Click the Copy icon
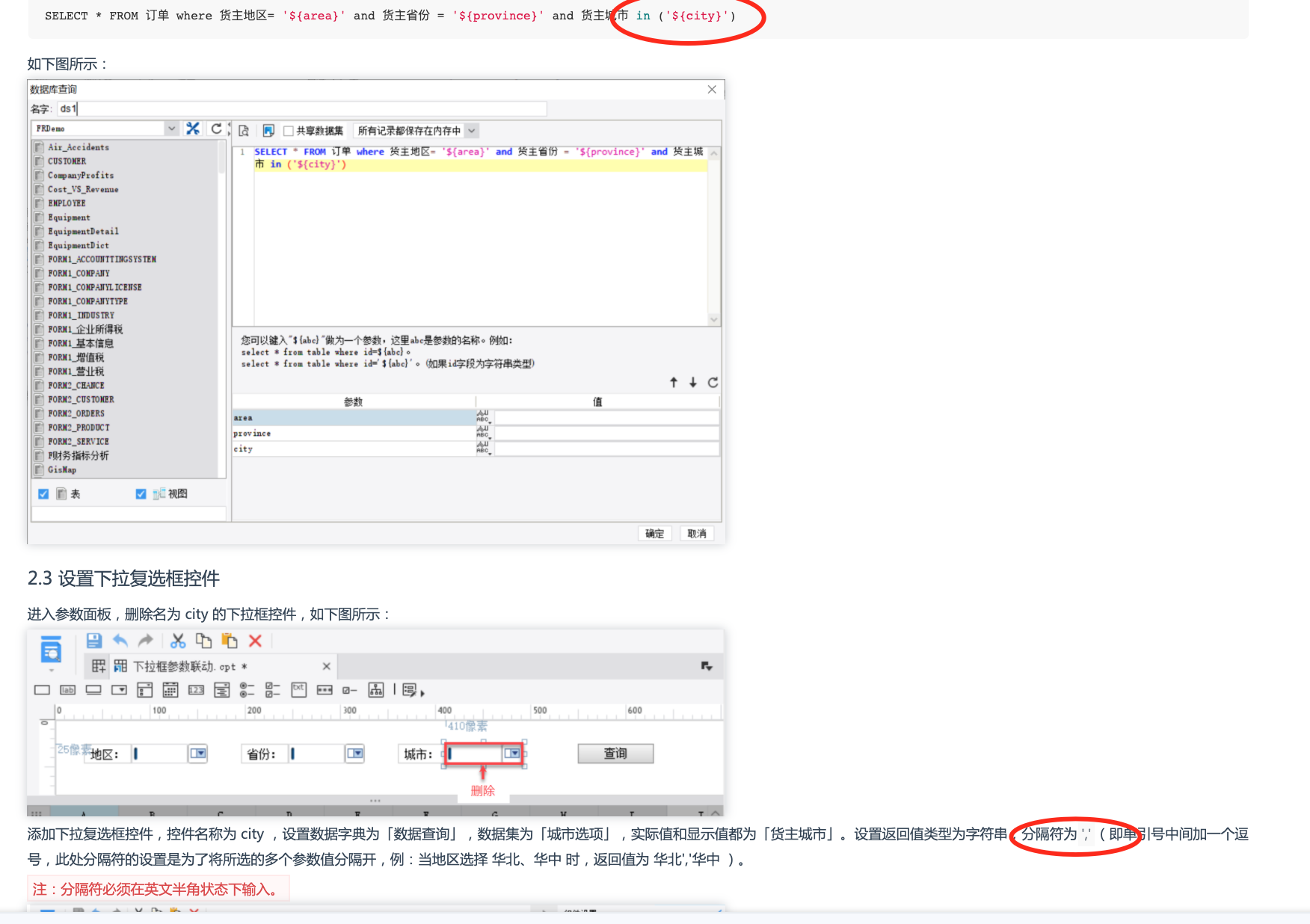Image resolution: width=1310 pixels, height=924 pixels. [x=203, y=641]
